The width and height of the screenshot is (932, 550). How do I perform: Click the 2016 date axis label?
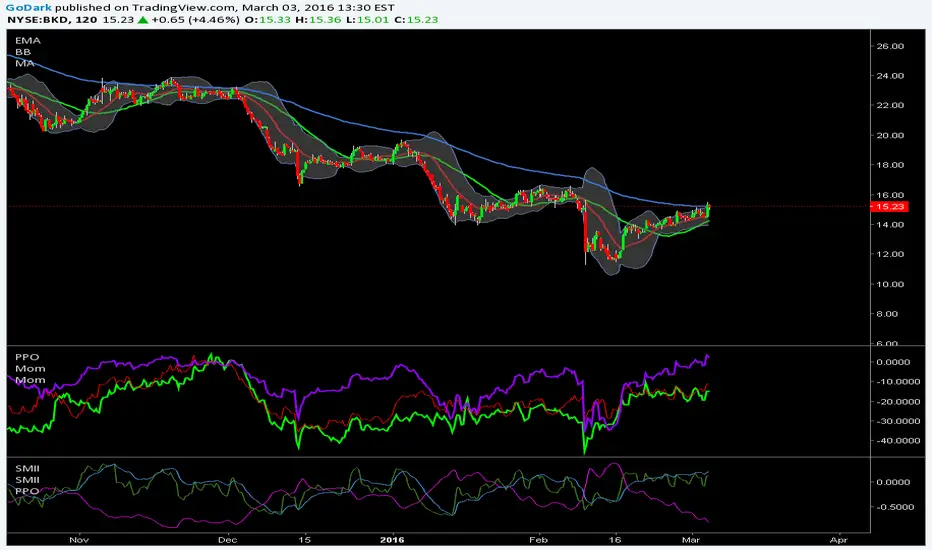(392, 540)
